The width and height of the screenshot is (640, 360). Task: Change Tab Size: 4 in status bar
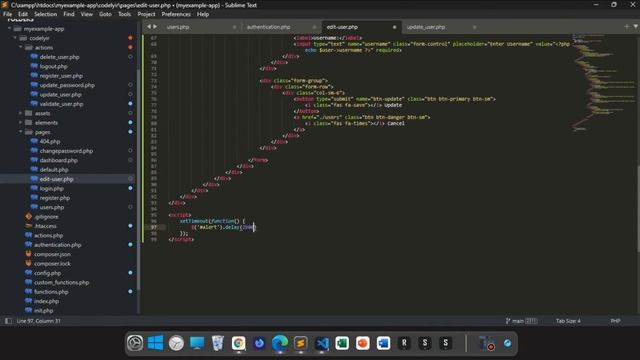pyautogui.click(x=568, y=321)
